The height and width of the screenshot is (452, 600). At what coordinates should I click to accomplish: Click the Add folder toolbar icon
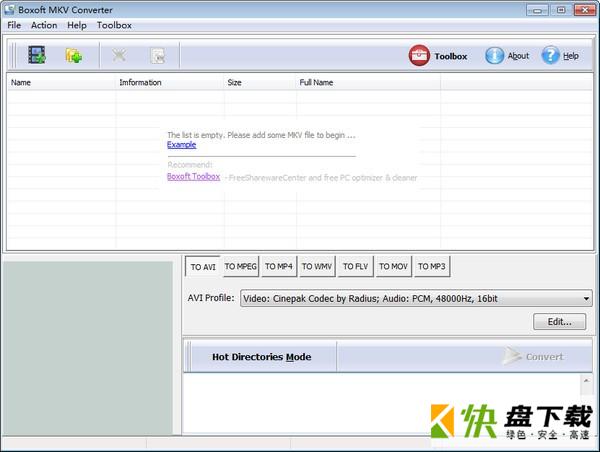pyautogui.click(x=74, y=55)
